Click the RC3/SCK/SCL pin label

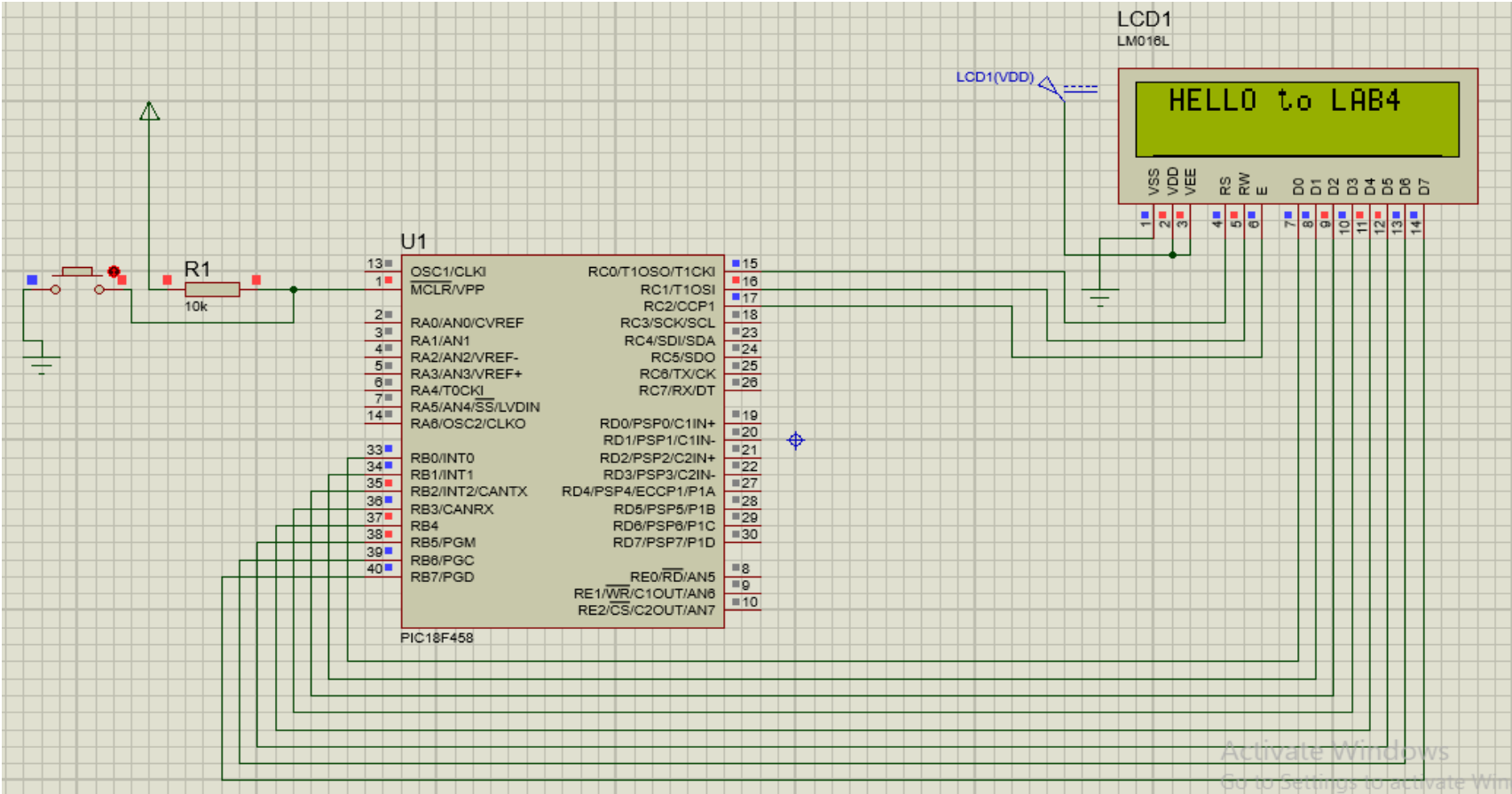[x=667, y=323]
